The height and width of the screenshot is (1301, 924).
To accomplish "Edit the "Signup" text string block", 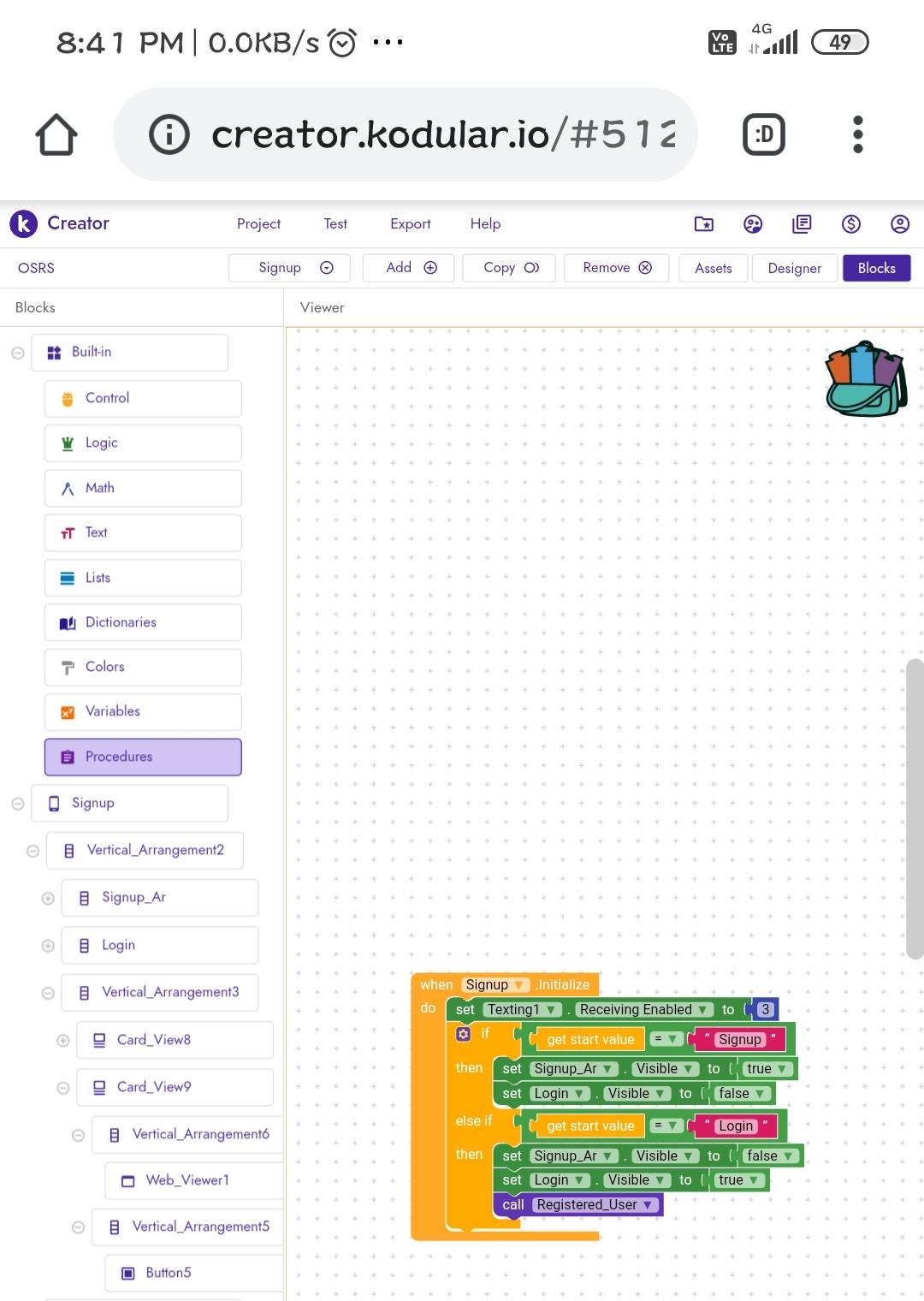I will [x=740, y=1040].
